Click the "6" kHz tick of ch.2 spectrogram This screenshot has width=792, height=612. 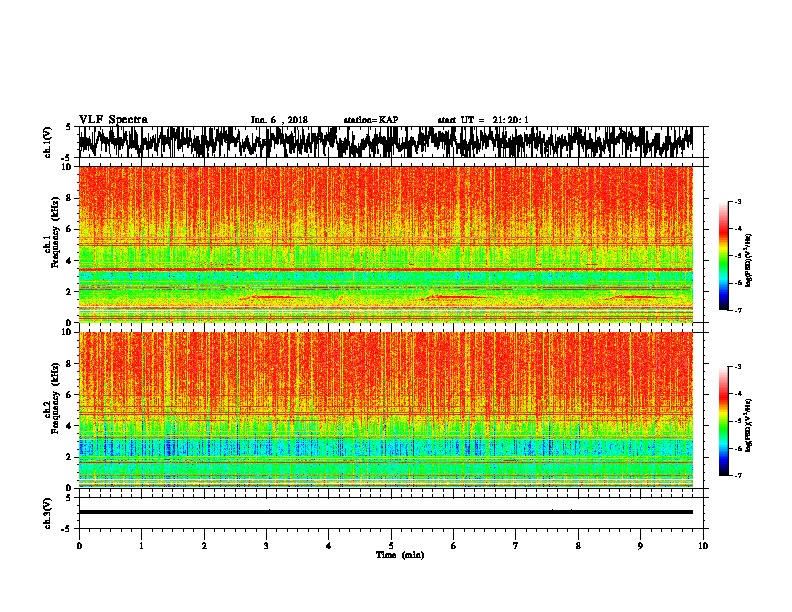71,394
